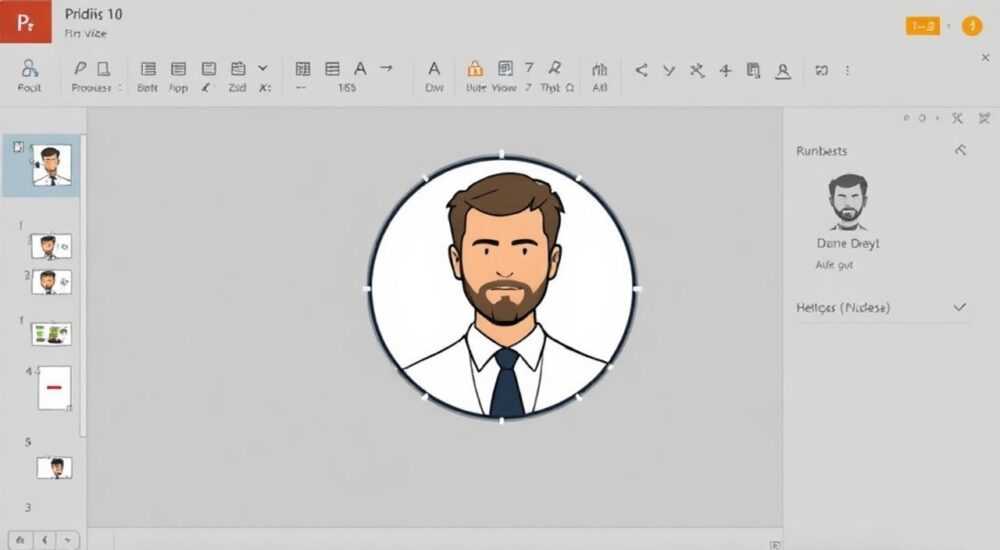
Task: Click the Runbests panel heading
Action: click(x=821, y=151)
